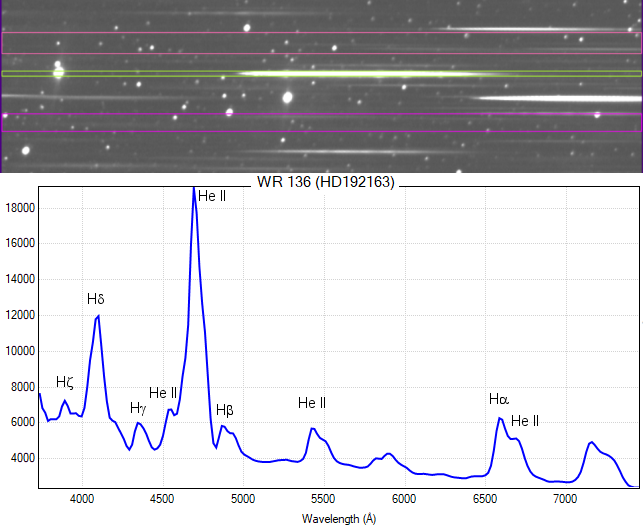Click inside the green spectrum extraction band

pos(320,73)
